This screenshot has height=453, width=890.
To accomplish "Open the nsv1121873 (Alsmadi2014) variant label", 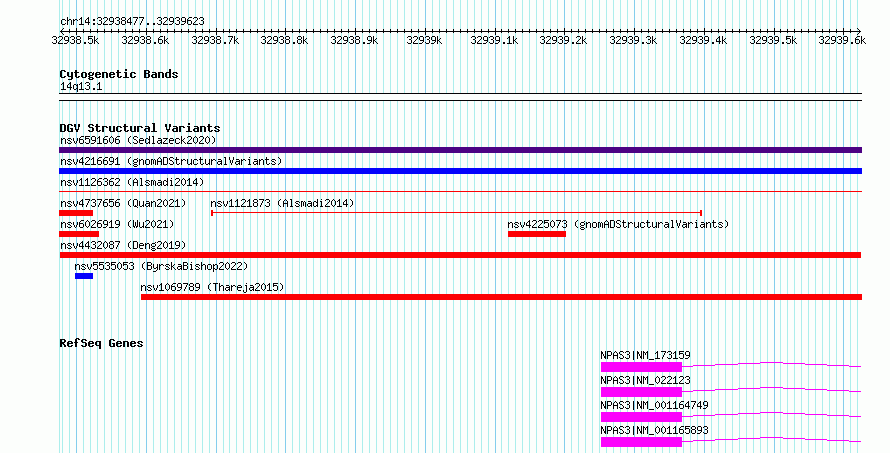I will (x=282, y=203).
